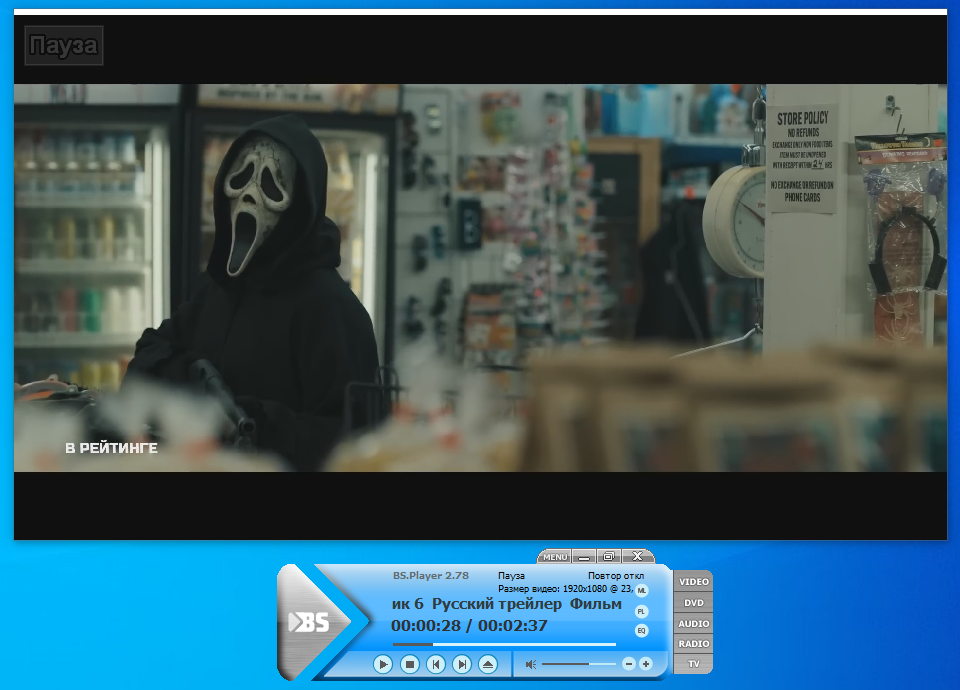Click the 00:00:28 / 00:02:37 time display
Image resolution: width=960 pixels, height=690 pixels.
point(469,626)
